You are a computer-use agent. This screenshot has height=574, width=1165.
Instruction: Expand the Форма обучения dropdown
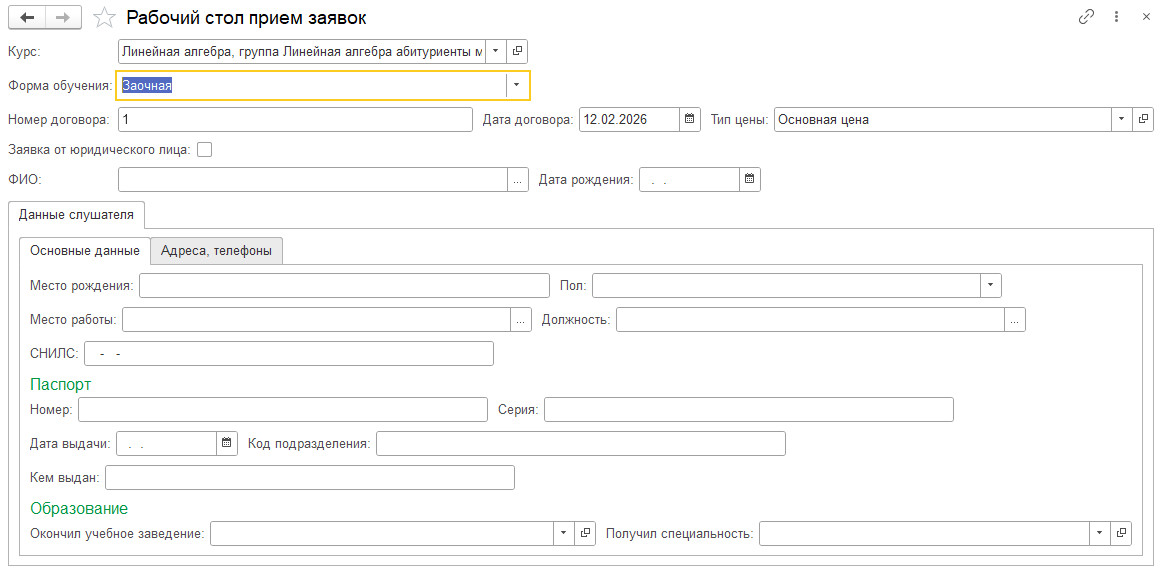point(517,86)
